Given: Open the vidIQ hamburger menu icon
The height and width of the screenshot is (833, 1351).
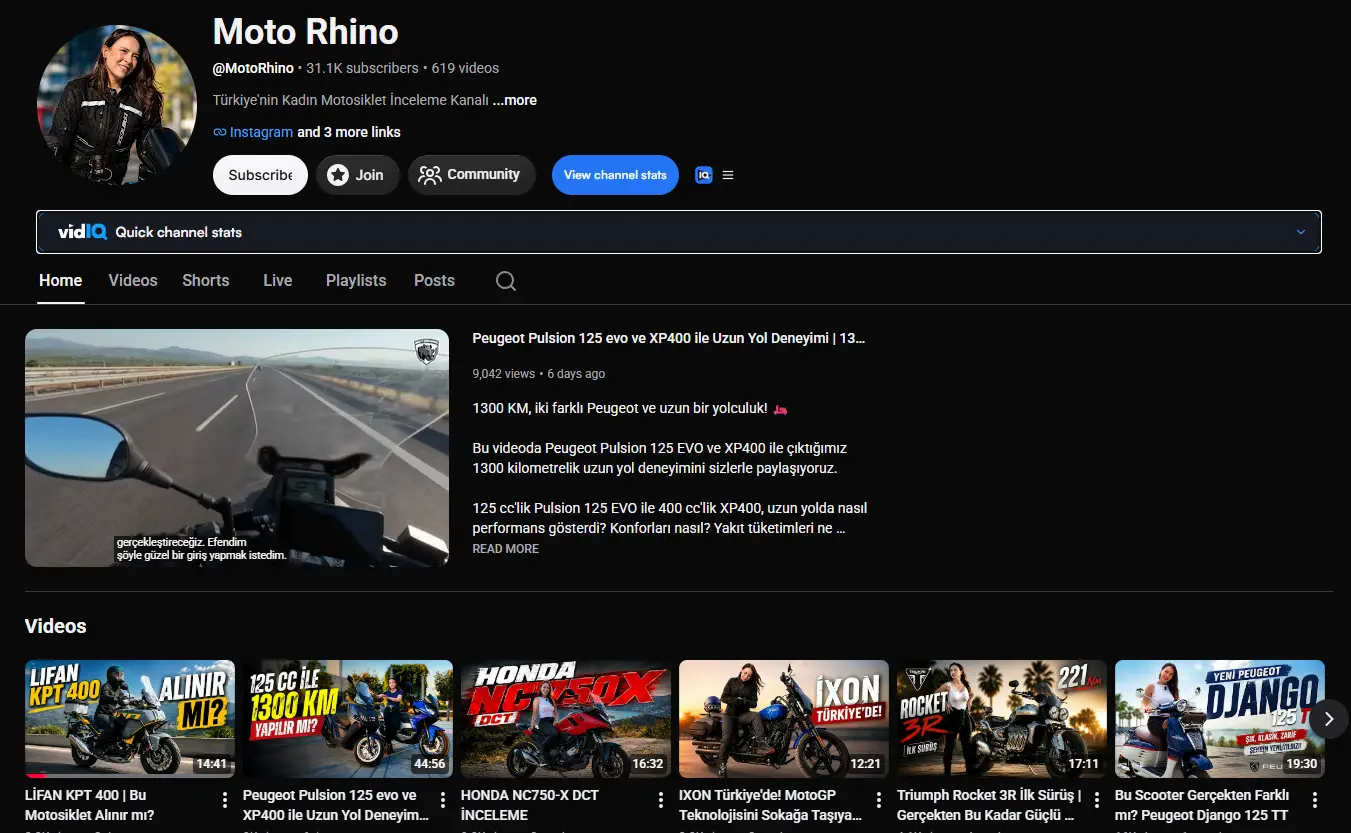Looking at the screenshot, I should point(728,175).
